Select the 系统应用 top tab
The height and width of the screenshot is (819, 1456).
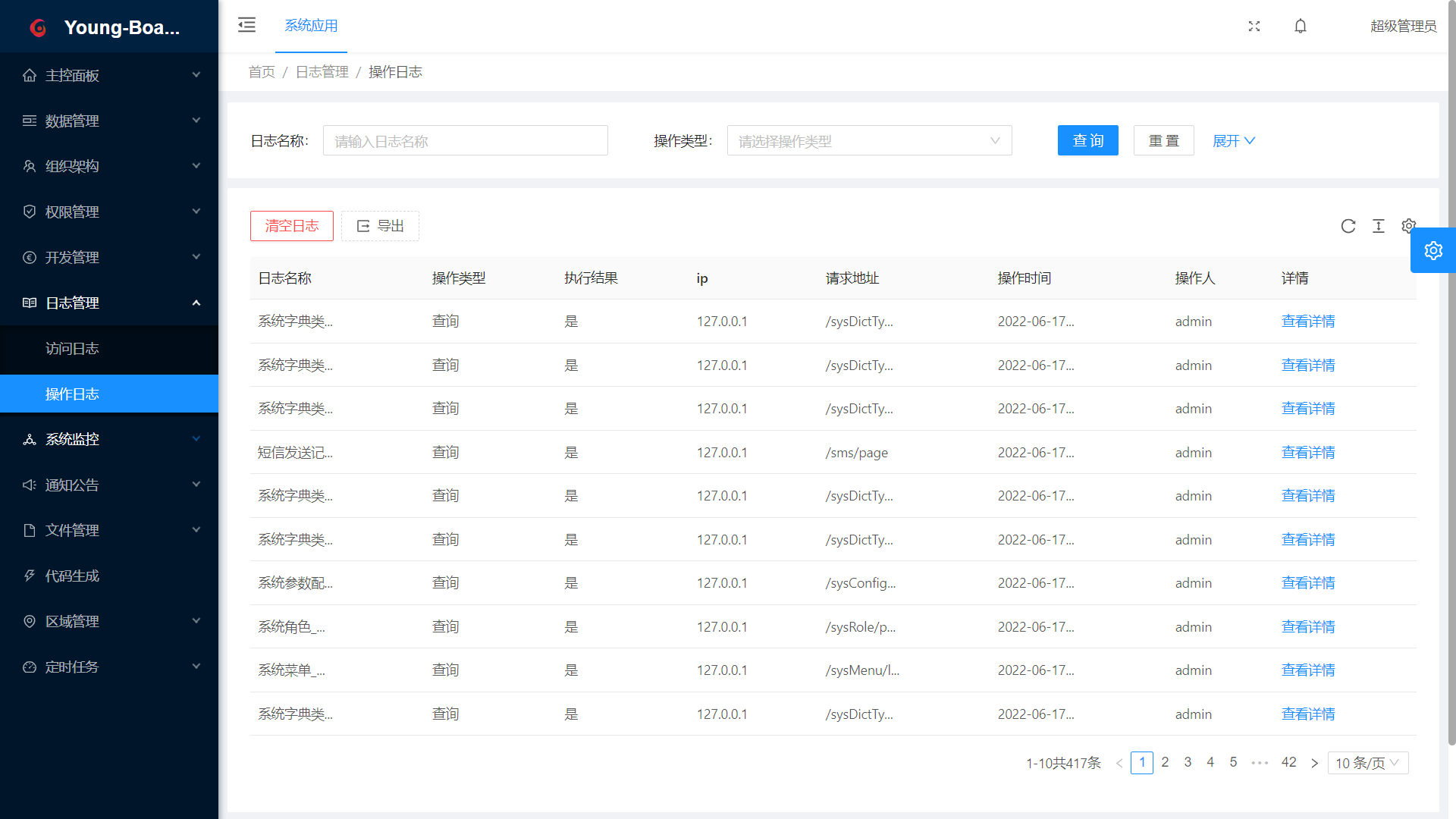pyautogui.click(x=311, y=26)
